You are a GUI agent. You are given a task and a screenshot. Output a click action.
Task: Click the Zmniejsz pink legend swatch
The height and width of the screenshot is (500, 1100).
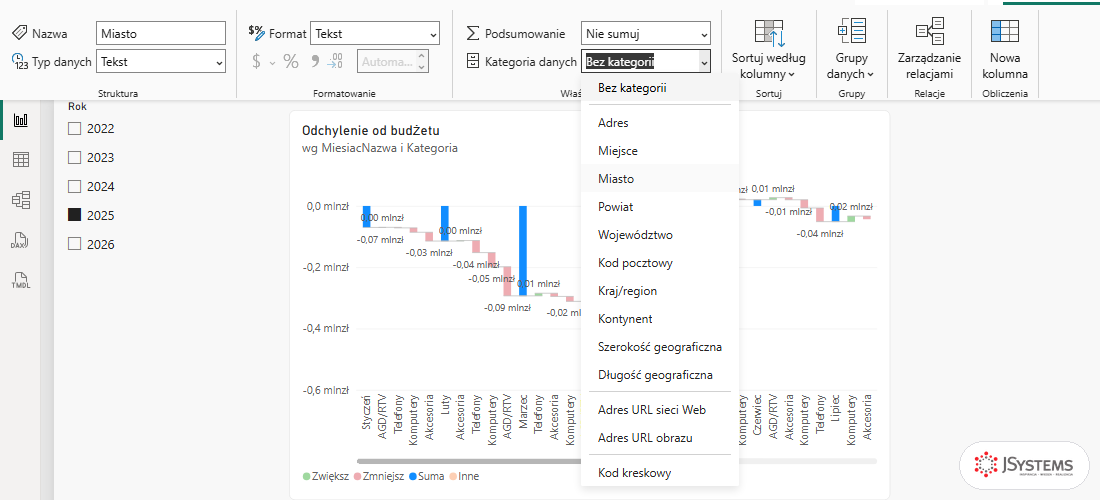[358, 476]
